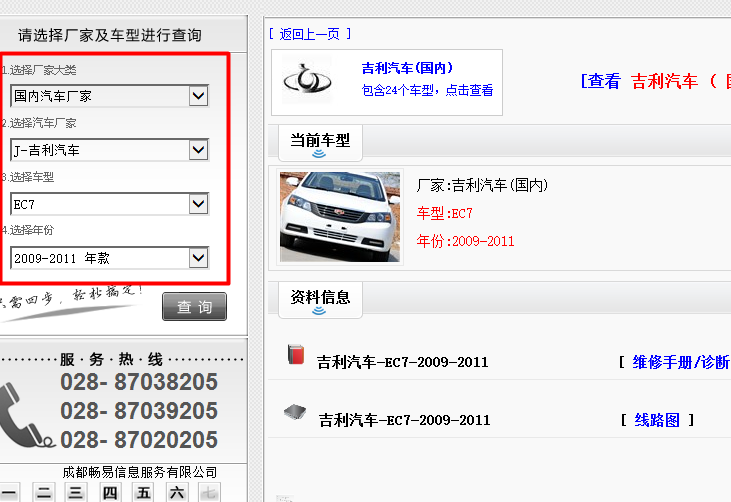Screen dimensions: 731x502
Task: Click the 厂家:吉利汽车(国内) text
Action: click(482, 186)
